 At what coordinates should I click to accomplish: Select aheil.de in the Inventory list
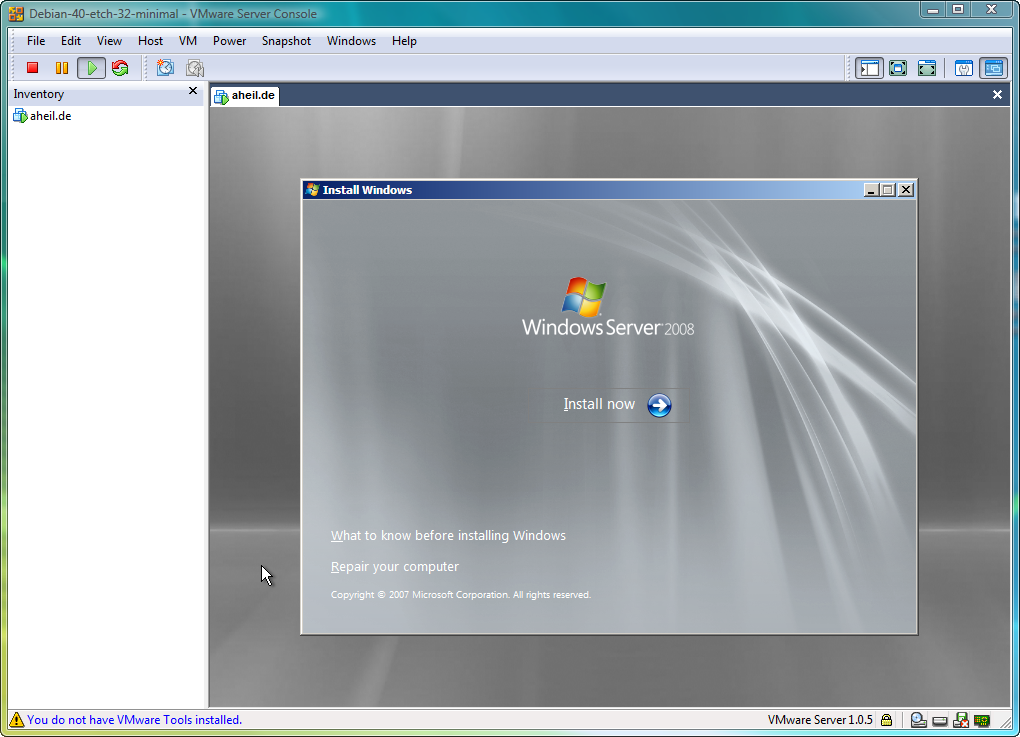tap(43, 116)
